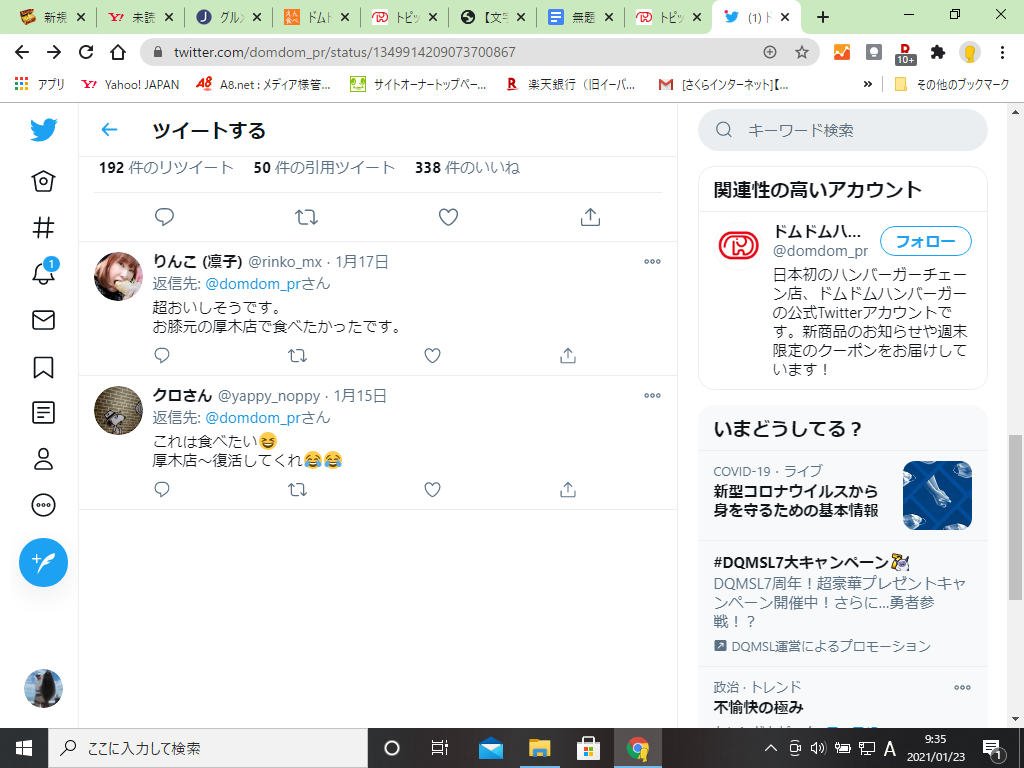The width and height of the screenshot is (1024, 768).
Task: Open more options on りんこ's tweet
Action: (x=652, y=261)
